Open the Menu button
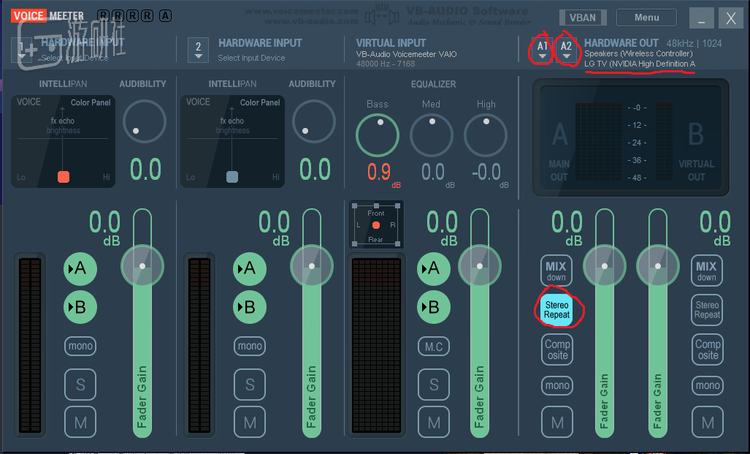Screen dimensions: 750x454 [x=646, y=17]
